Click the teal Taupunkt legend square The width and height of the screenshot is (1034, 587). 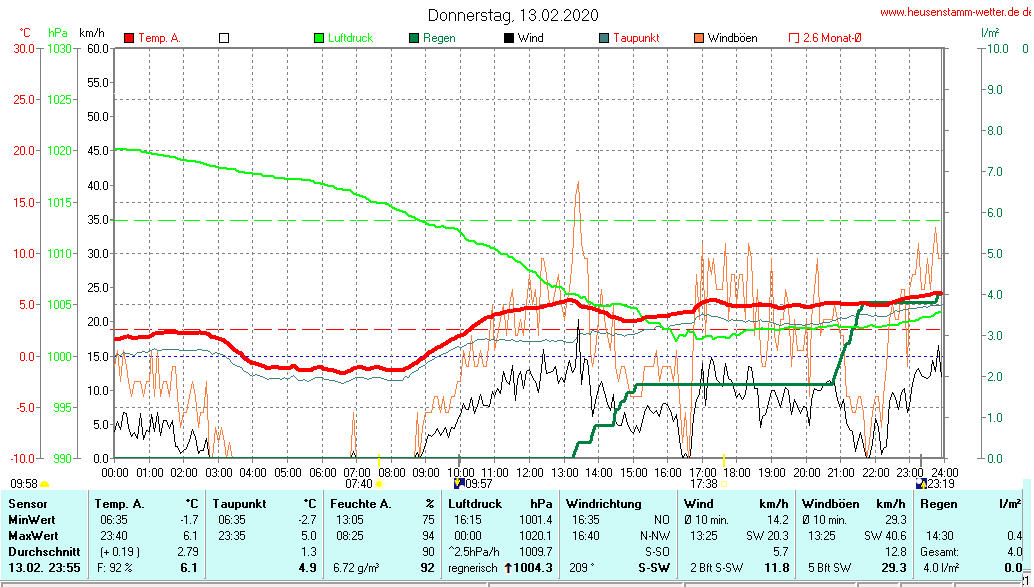tap(603, 38)
